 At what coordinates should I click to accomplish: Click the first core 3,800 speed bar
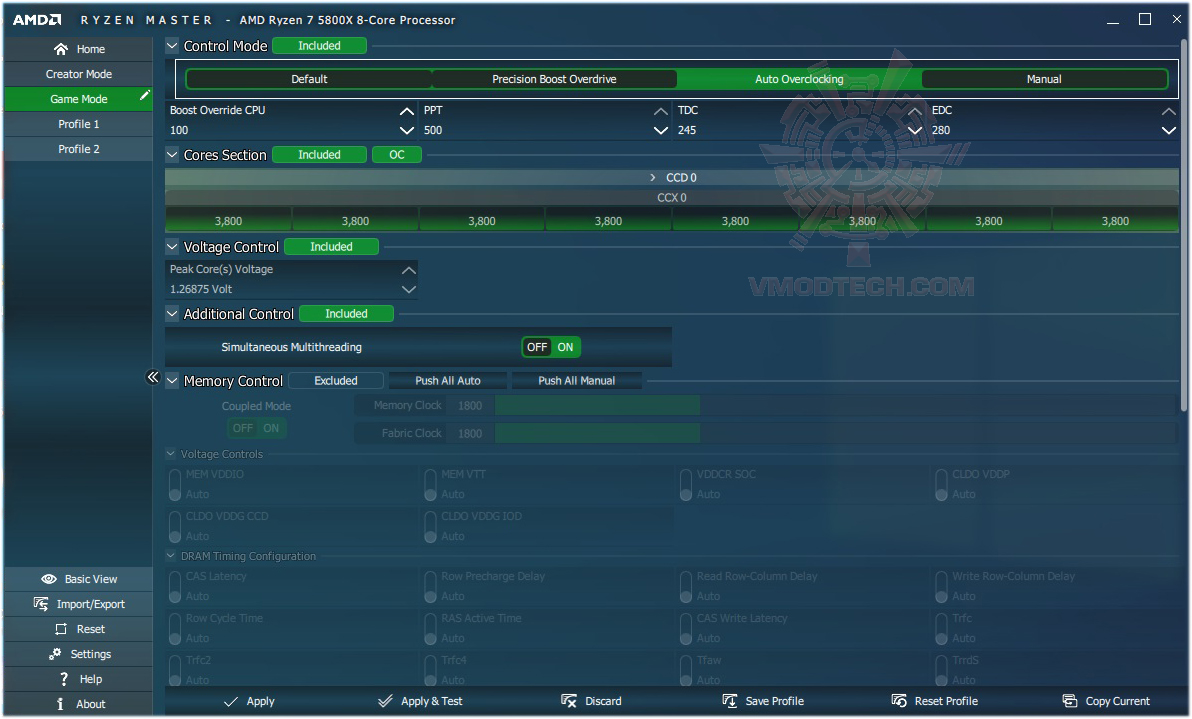[x=228, y=221]
